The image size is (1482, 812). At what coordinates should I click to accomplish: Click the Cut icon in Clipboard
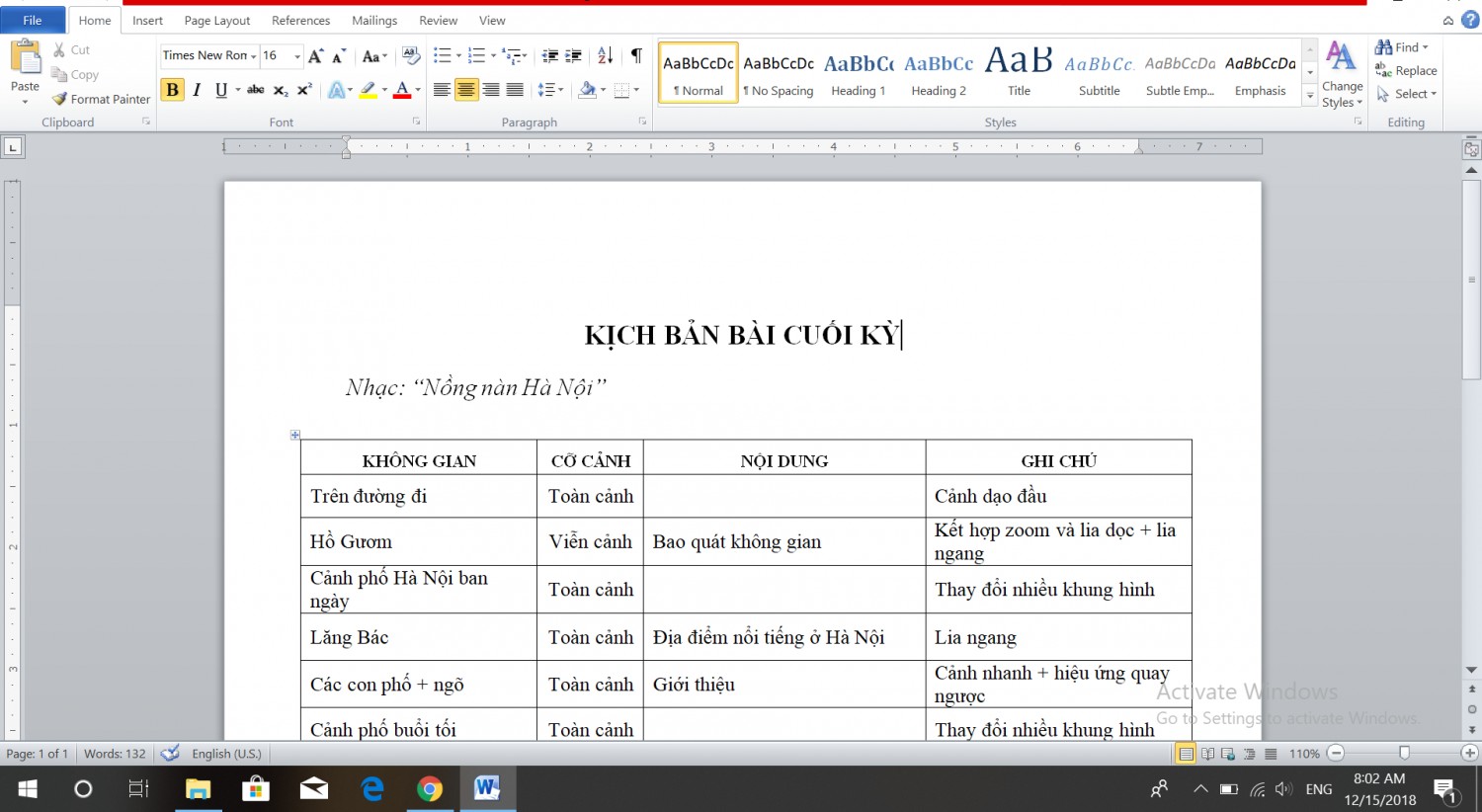tap(71, 49)
